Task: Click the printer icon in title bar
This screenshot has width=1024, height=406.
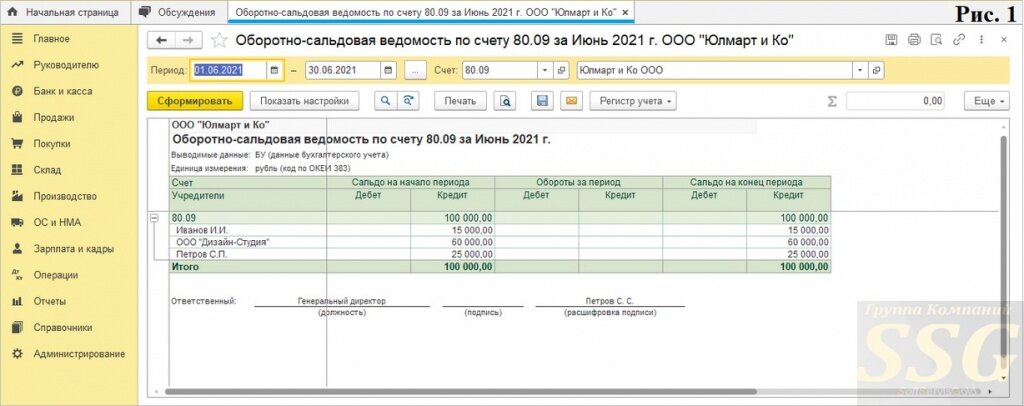Action: point(914,40)
